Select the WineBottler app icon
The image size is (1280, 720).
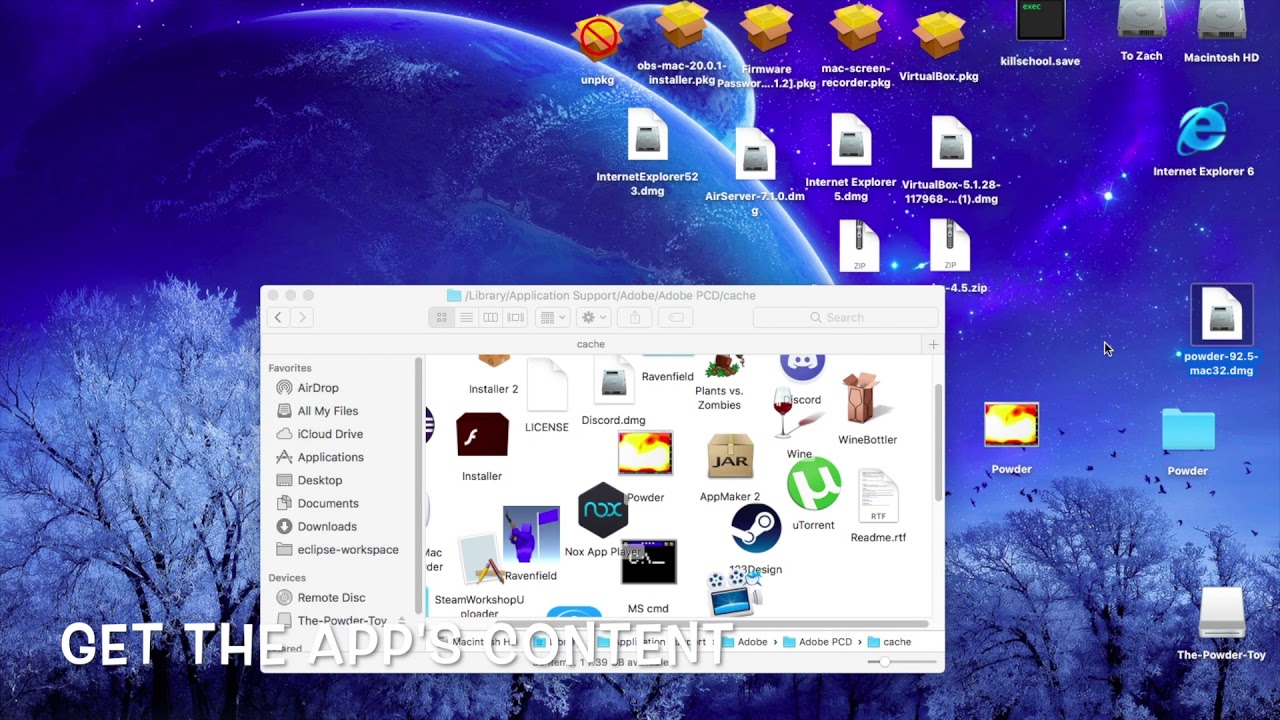864,398
